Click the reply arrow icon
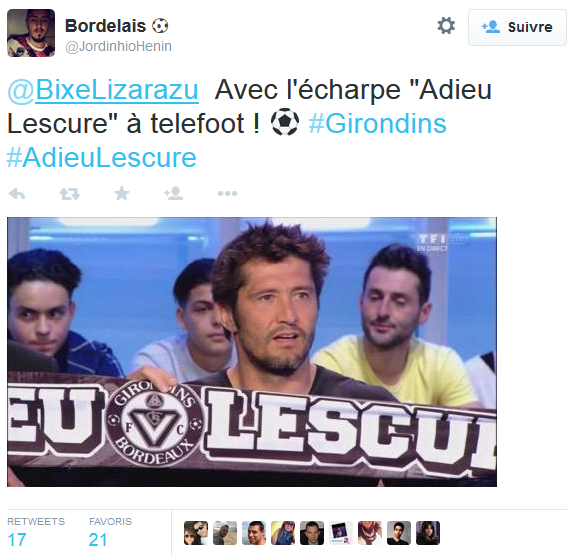 coord(17,193)
